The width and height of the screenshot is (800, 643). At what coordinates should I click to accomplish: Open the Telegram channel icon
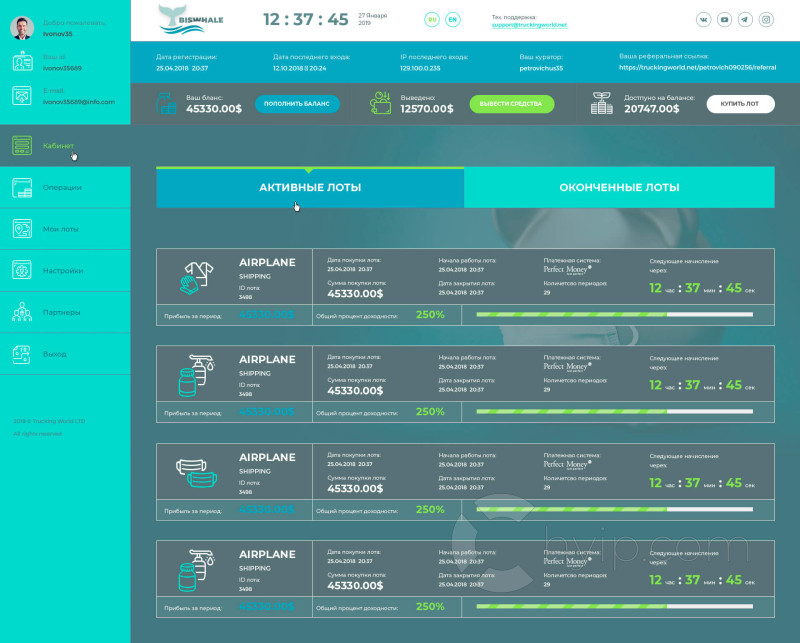(745, 20)
